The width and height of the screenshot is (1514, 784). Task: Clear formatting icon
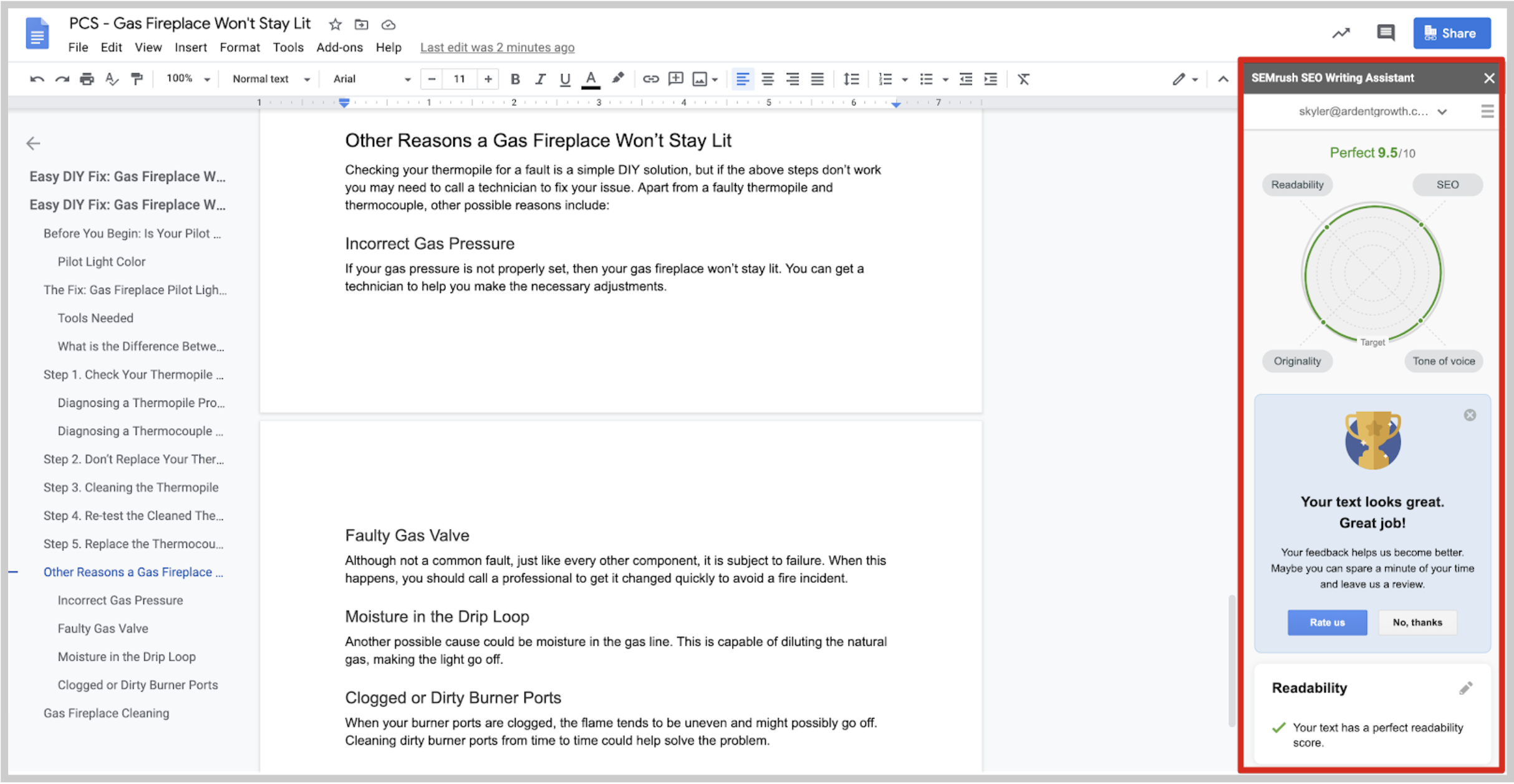point(1023,79)
